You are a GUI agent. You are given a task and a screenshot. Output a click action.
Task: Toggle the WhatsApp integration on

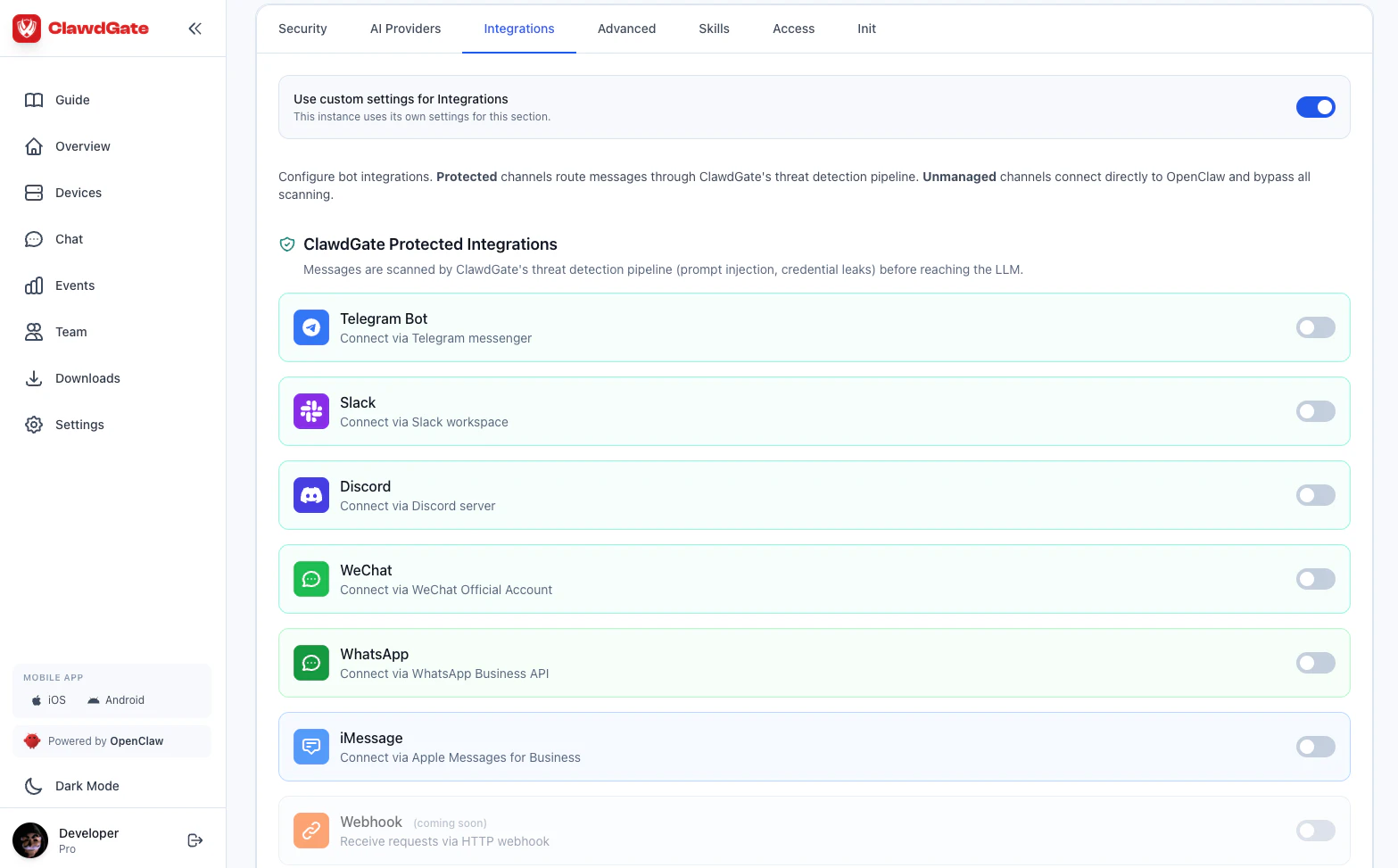coord(1316,663)
